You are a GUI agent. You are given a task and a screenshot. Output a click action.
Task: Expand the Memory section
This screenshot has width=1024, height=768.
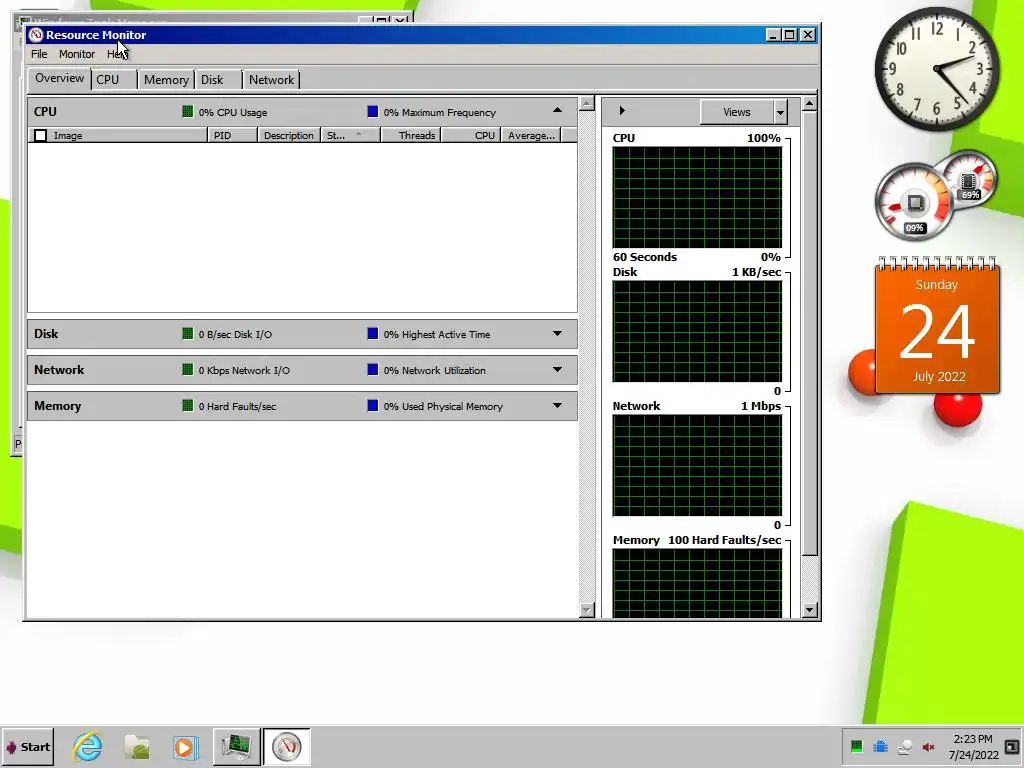557,405
